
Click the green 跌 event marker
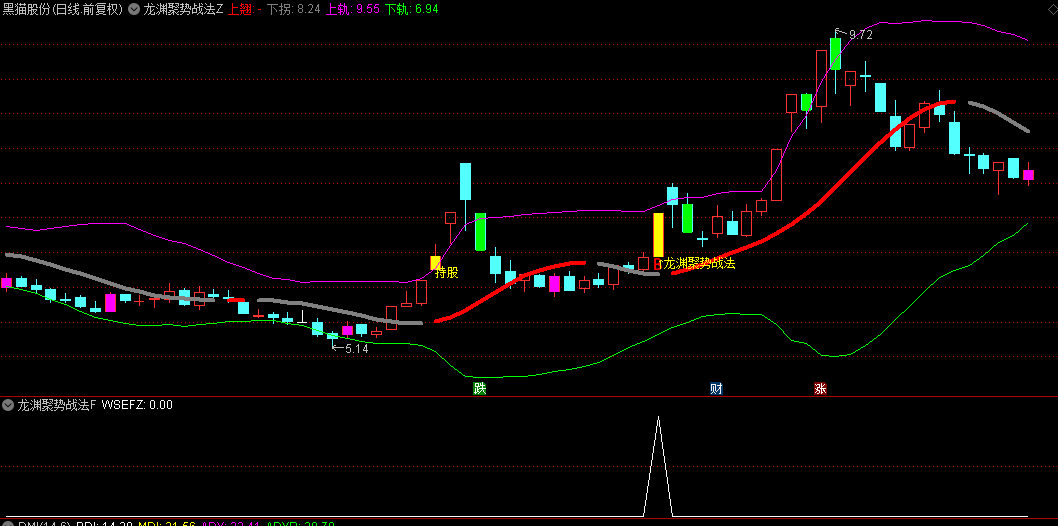point(479,388)
